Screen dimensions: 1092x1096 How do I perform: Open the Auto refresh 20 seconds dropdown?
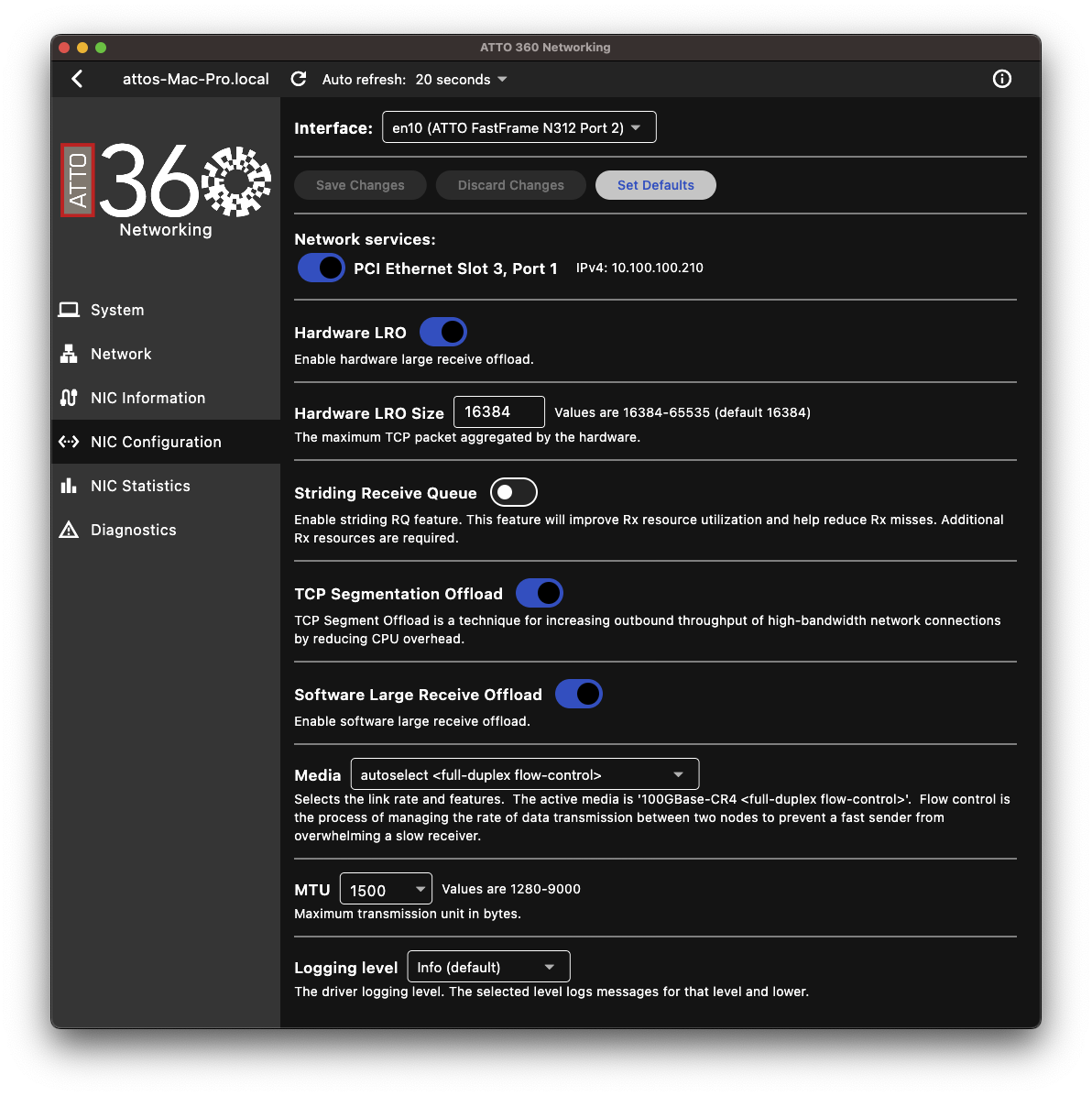461,80
